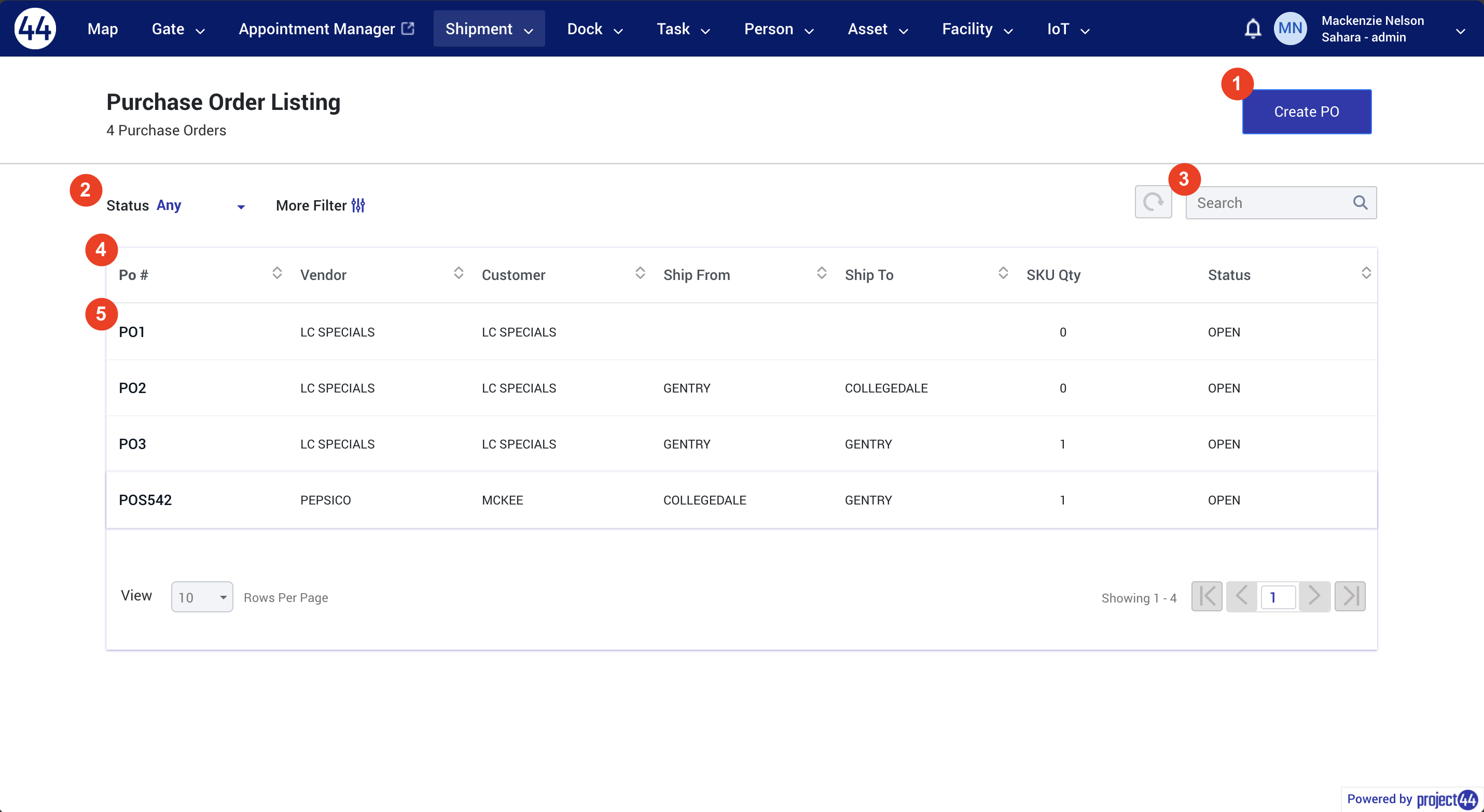Viewport: 1484px width, 812px height.
Task: Jump to the last page using pagination control
Action: 1350,596
